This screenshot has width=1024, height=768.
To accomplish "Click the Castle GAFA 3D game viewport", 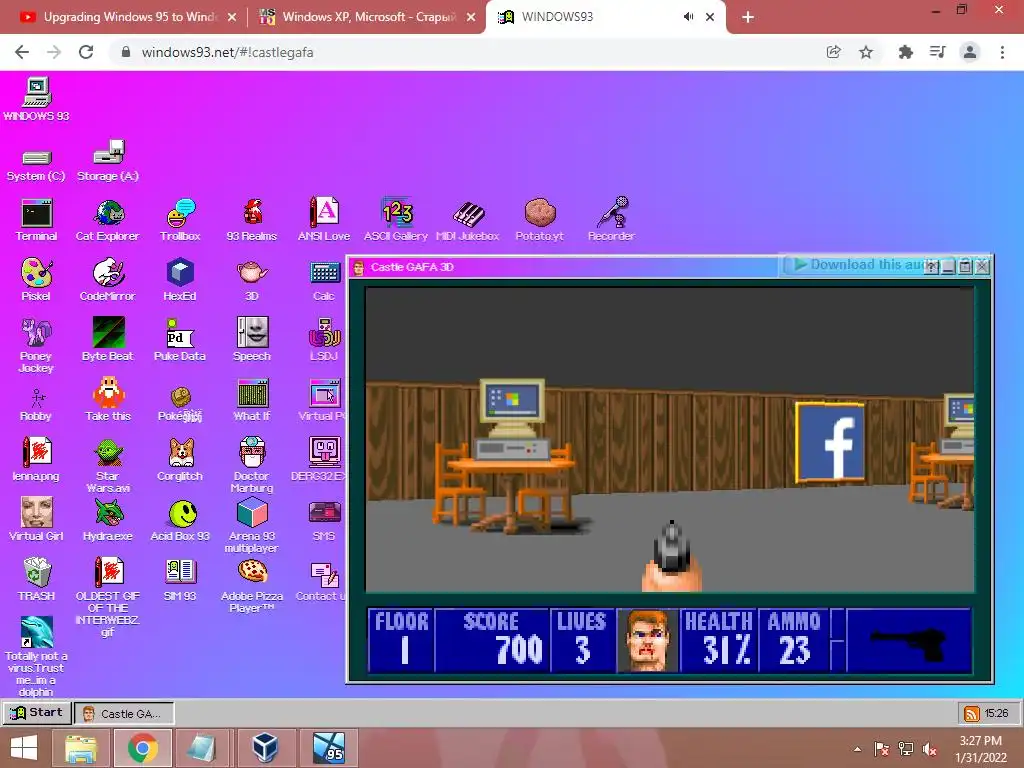I will pyautogui.click(x=669, y=440).
